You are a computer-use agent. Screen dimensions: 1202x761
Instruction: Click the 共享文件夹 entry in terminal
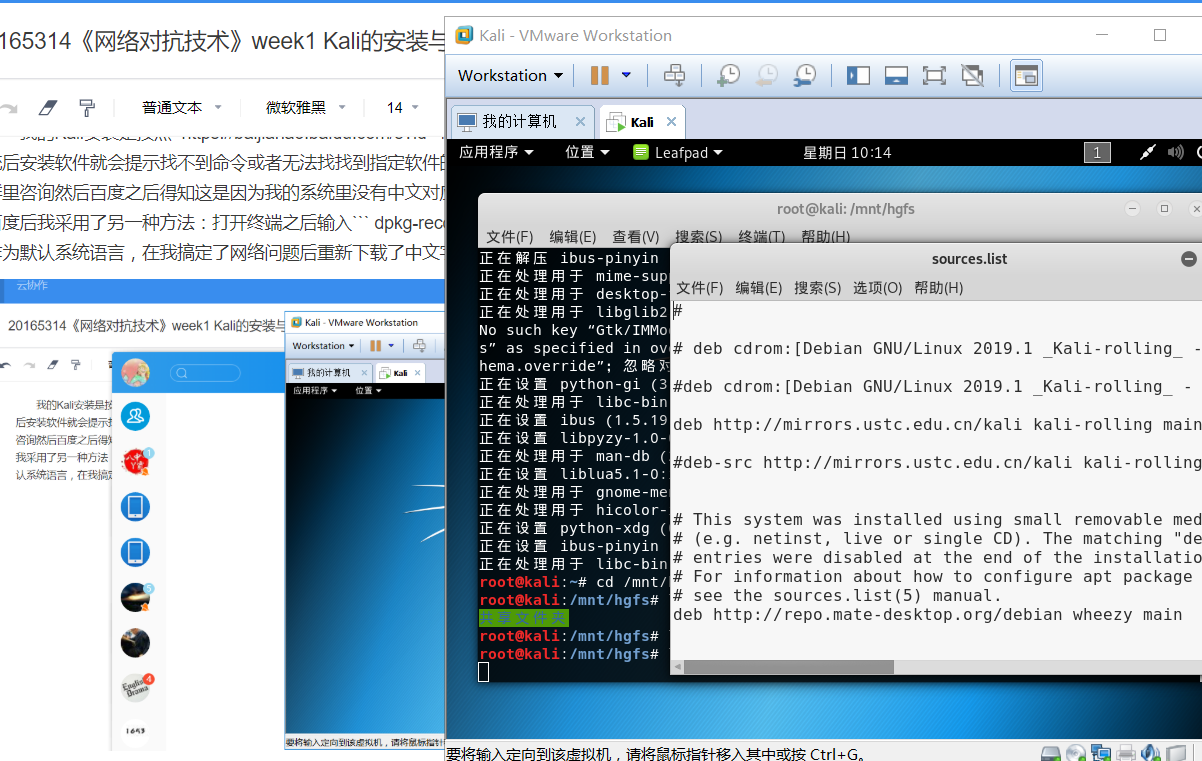tap(523, 618)
